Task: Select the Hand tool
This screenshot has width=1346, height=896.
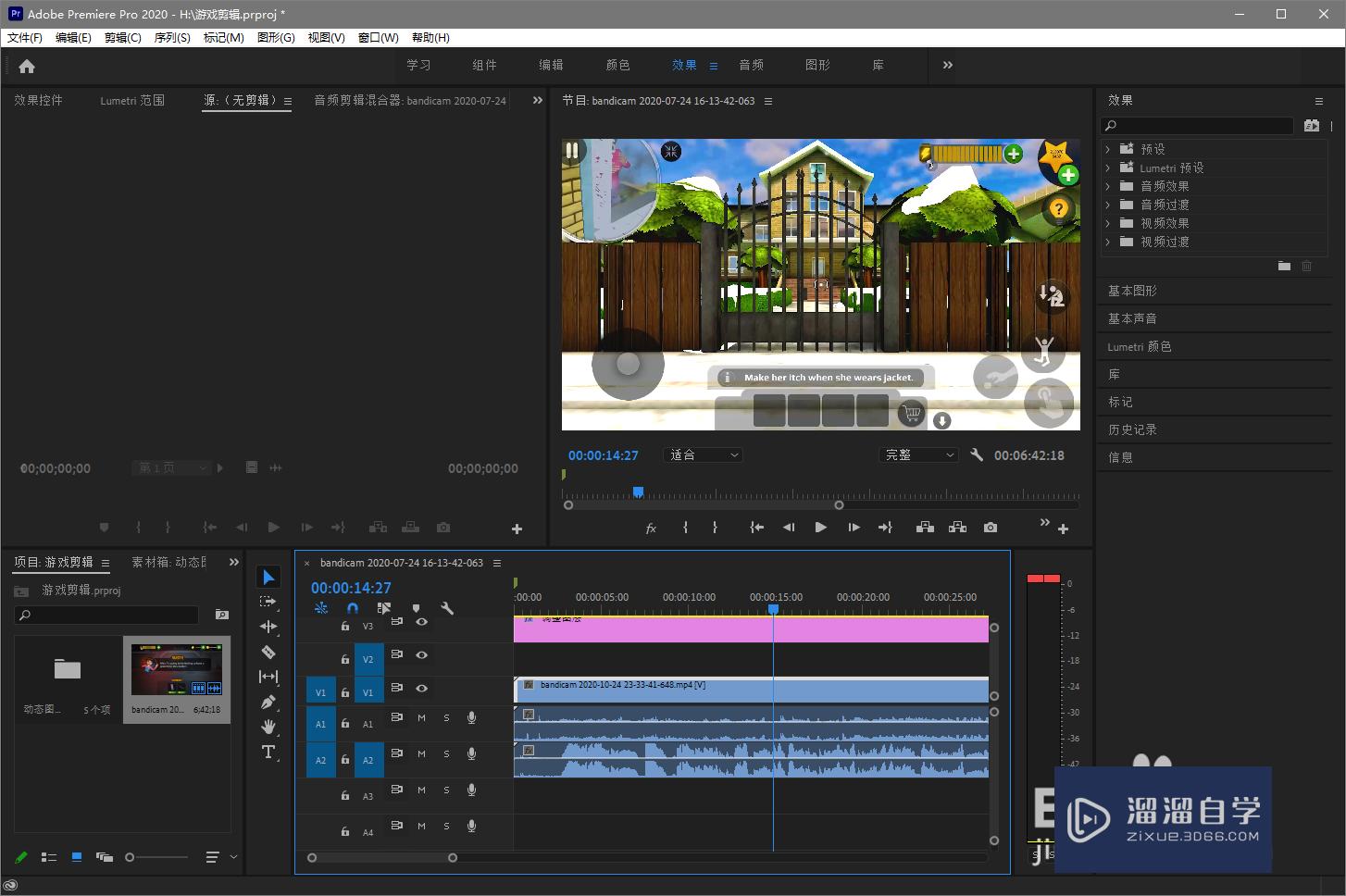Action: point(268,727)
